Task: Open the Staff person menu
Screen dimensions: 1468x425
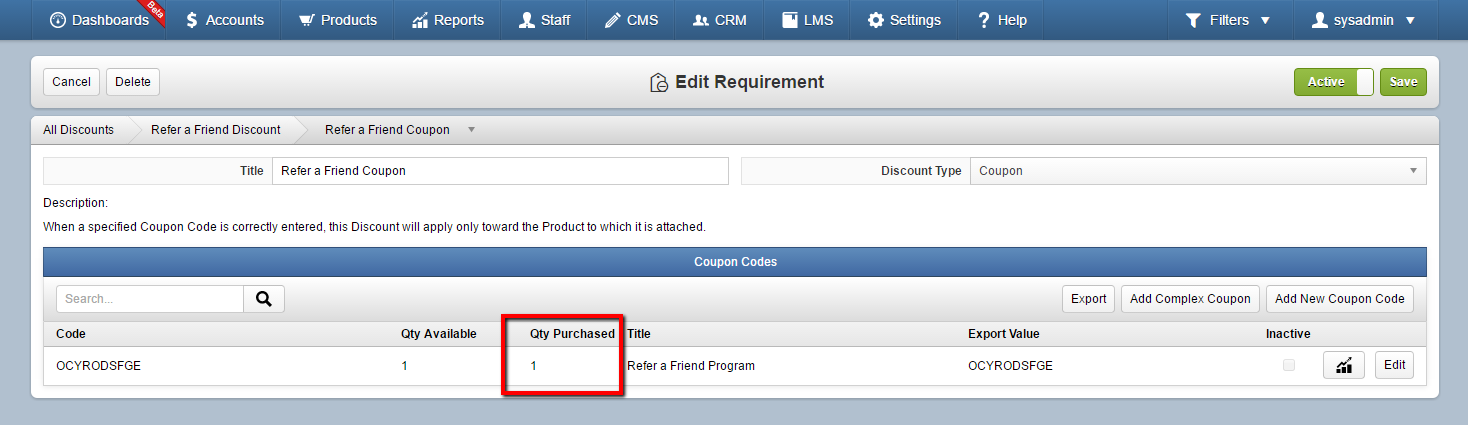Action: pyautogui.click(x=545, y=20)
